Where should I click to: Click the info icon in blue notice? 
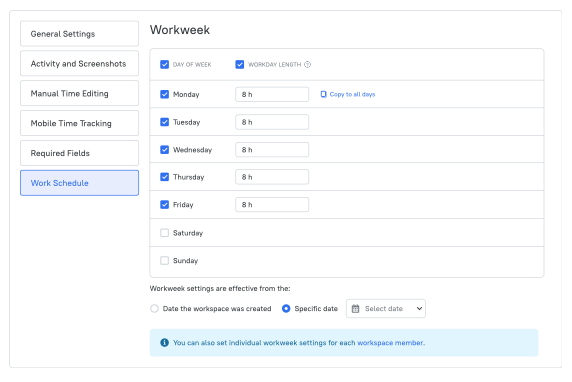(x=165, y=343)
